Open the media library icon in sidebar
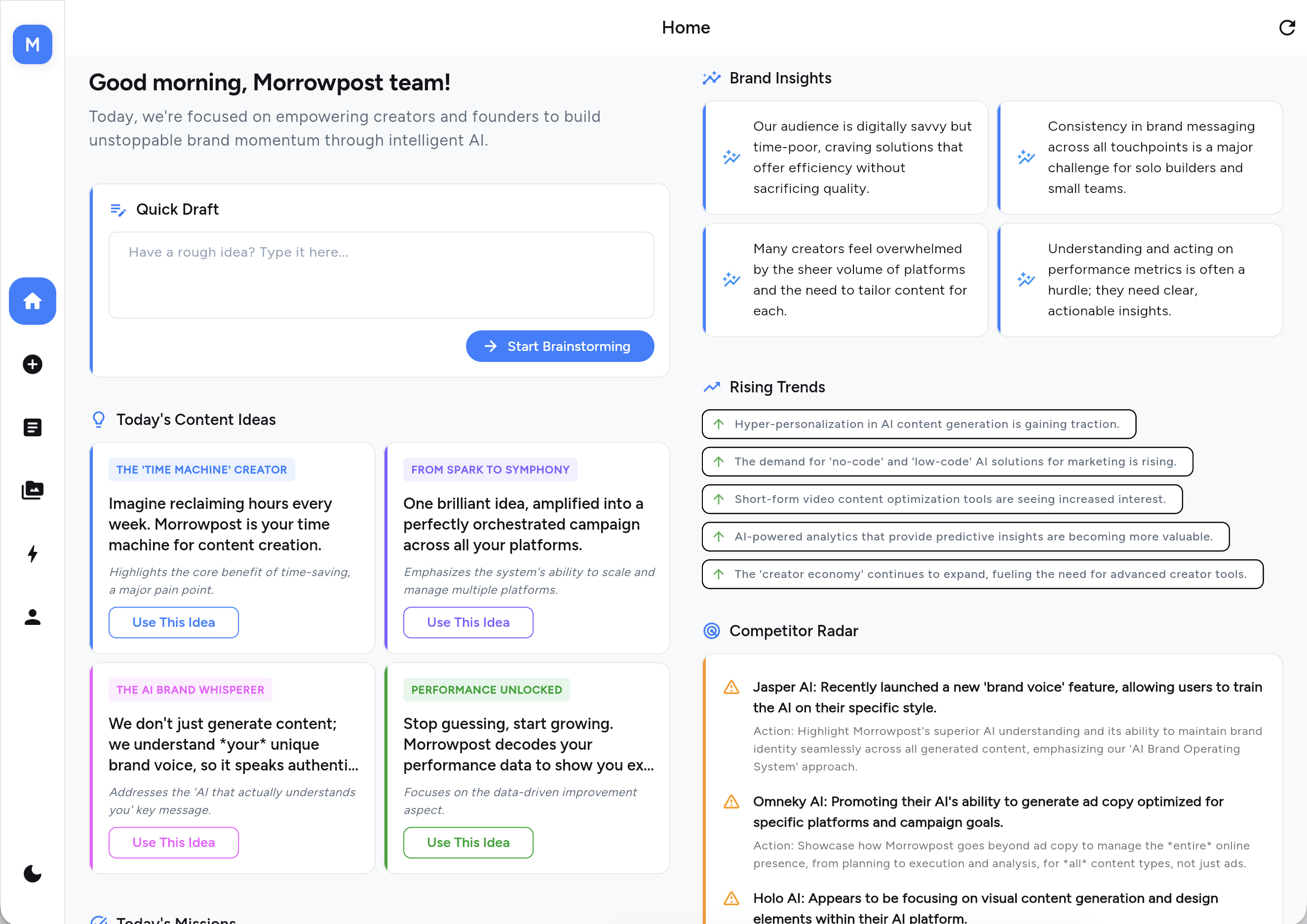This screenshot has width=1307, height=924. (x=32, y=490)
